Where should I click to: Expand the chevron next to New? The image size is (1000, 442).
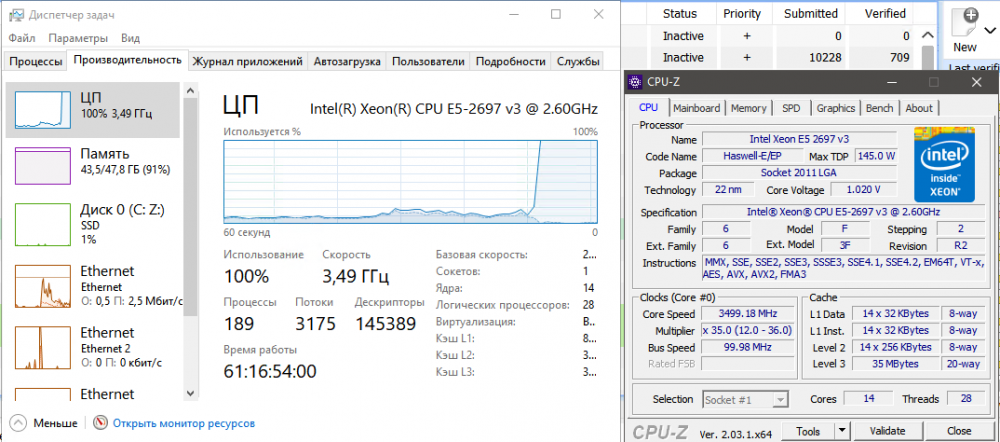990,30
